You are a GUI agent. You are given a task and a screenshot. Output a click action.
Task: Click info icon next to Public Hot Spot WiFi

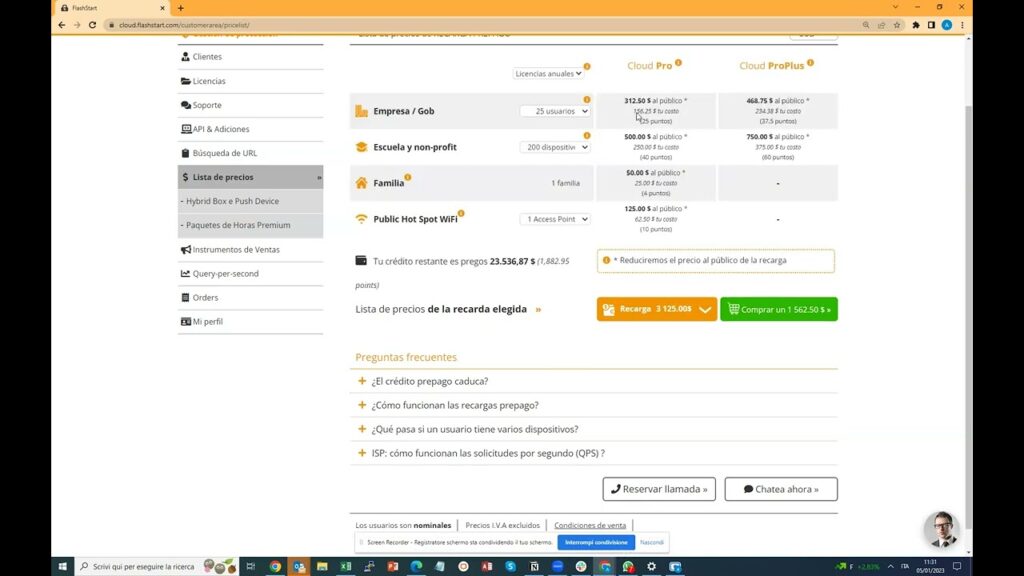point(461,213)
